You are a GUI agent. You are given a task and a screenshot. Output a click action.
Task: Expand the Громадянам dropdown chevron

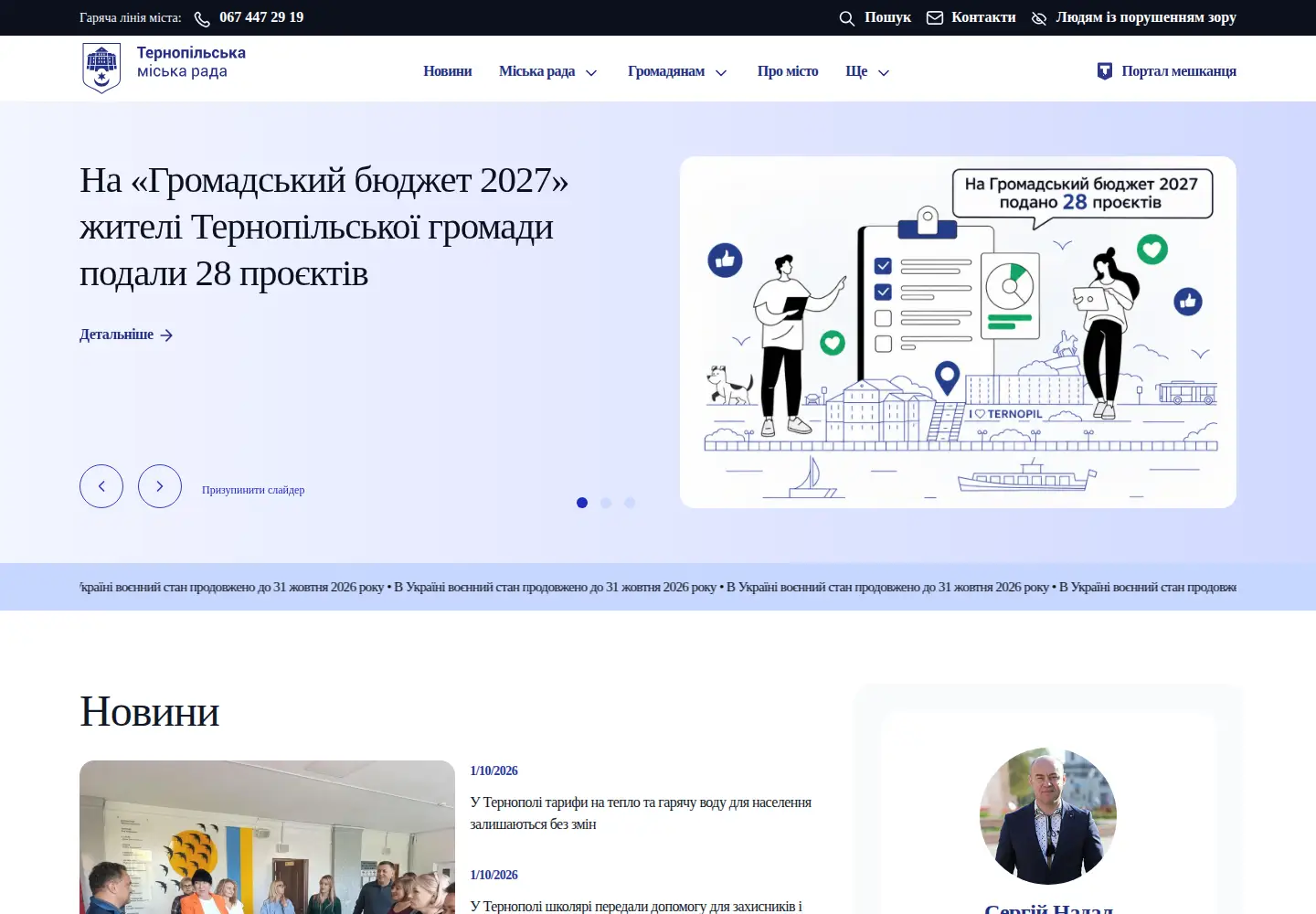pos(721,72)
